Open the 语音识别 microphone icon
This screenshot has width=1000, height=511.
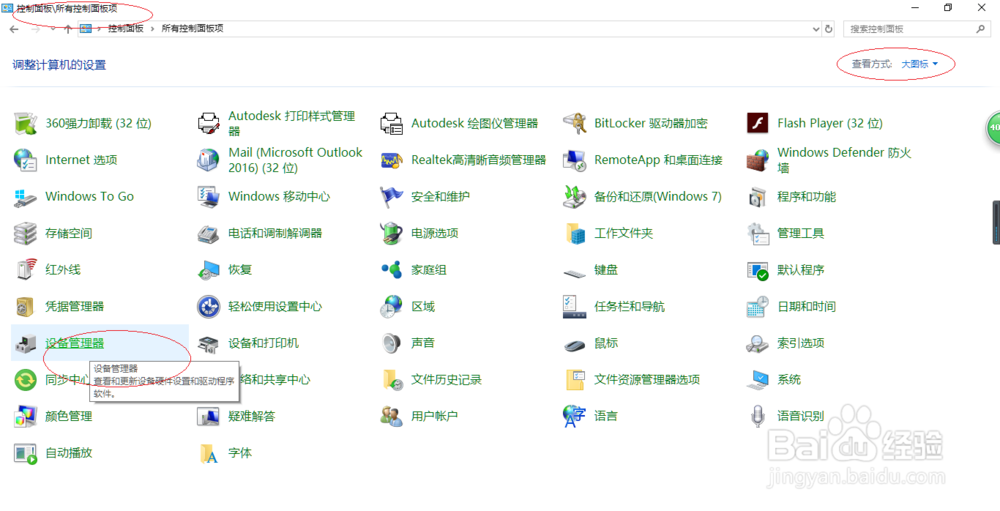757,417
